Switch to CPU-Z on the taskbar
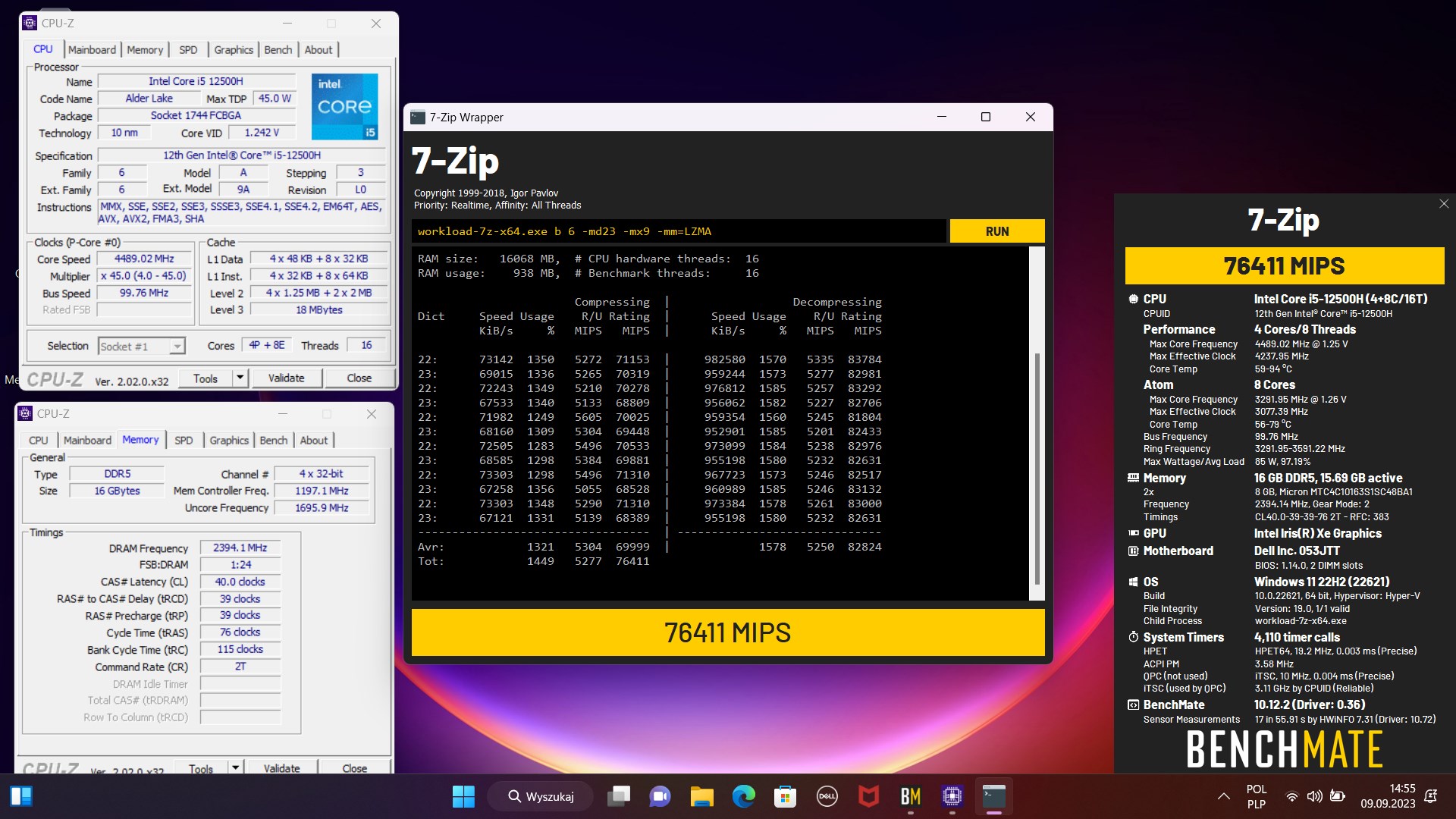This screenshot has height=819, width=1456. click(x=952, y=796)
